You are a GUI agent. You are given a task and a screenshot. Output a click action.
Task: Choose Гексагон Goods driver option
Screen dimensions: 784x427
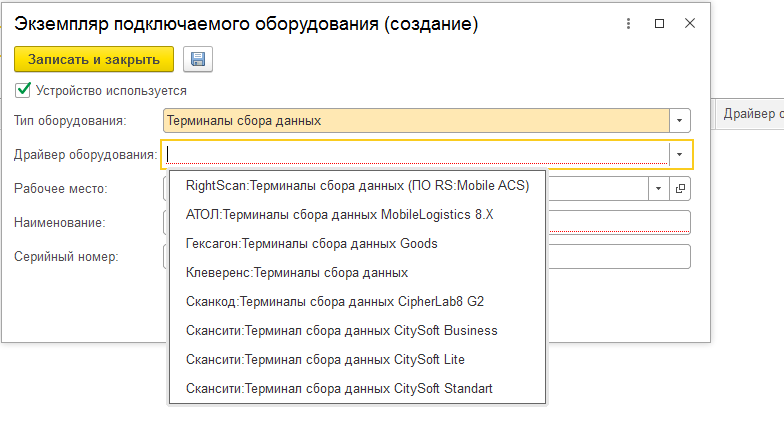click(x=358, y=244)
